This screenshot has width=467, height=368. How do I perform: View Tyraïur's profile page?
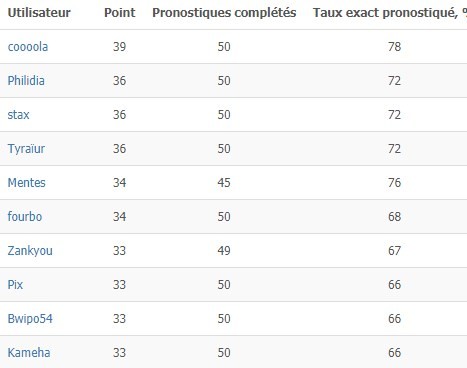click(26, 149)
